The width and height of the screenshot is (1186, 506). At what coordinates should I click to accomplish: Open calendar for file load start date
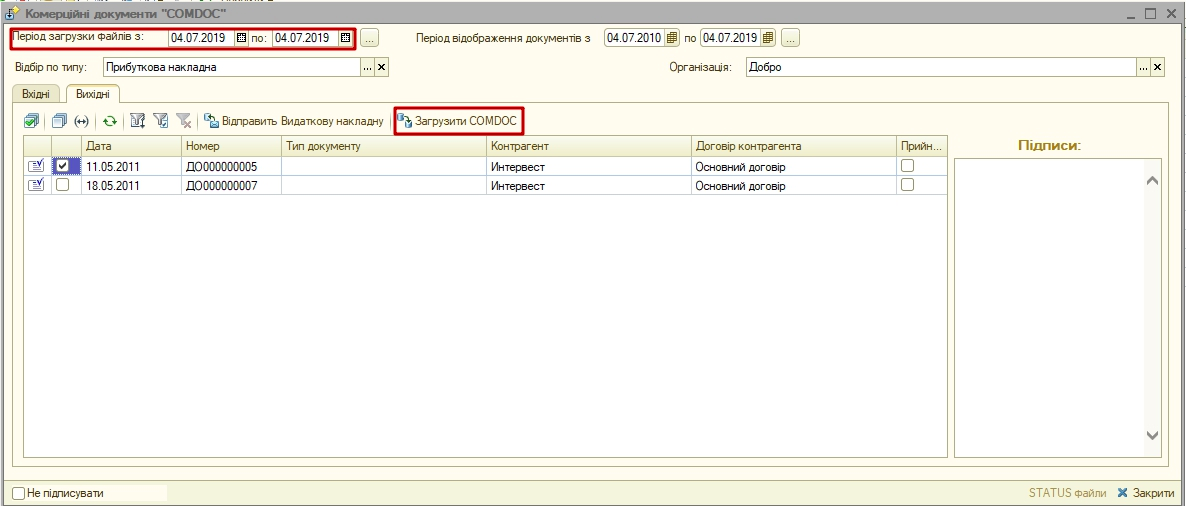coord(241,37)
